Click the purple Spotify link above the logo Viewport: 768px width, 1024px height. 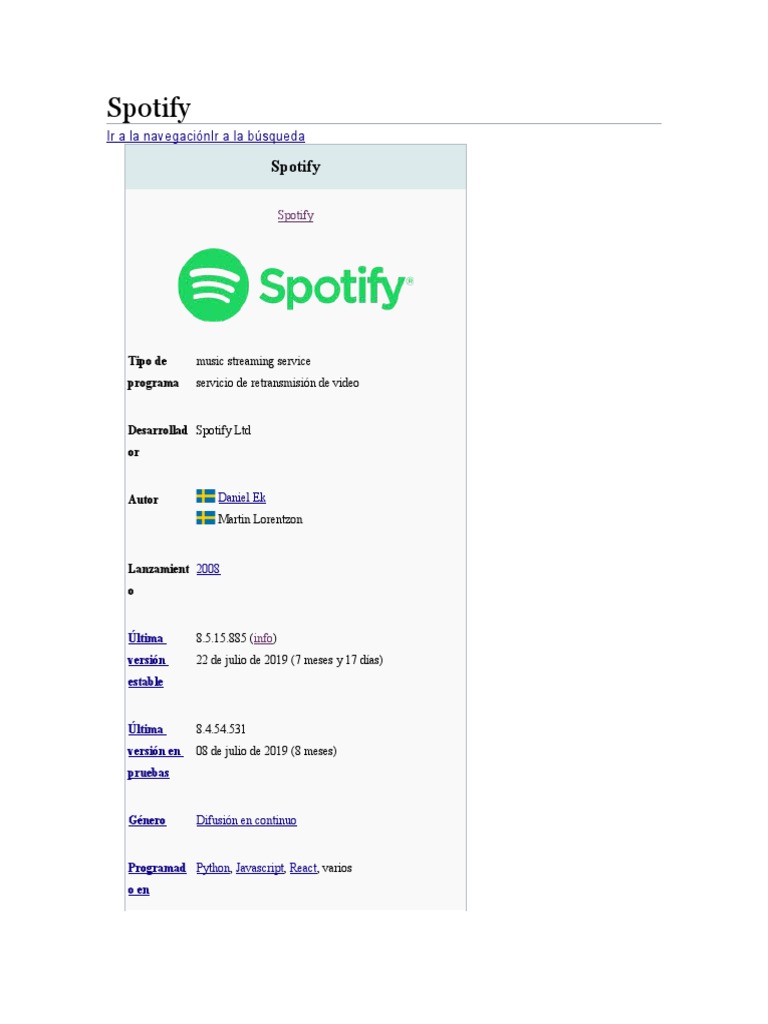coord(295,215)
